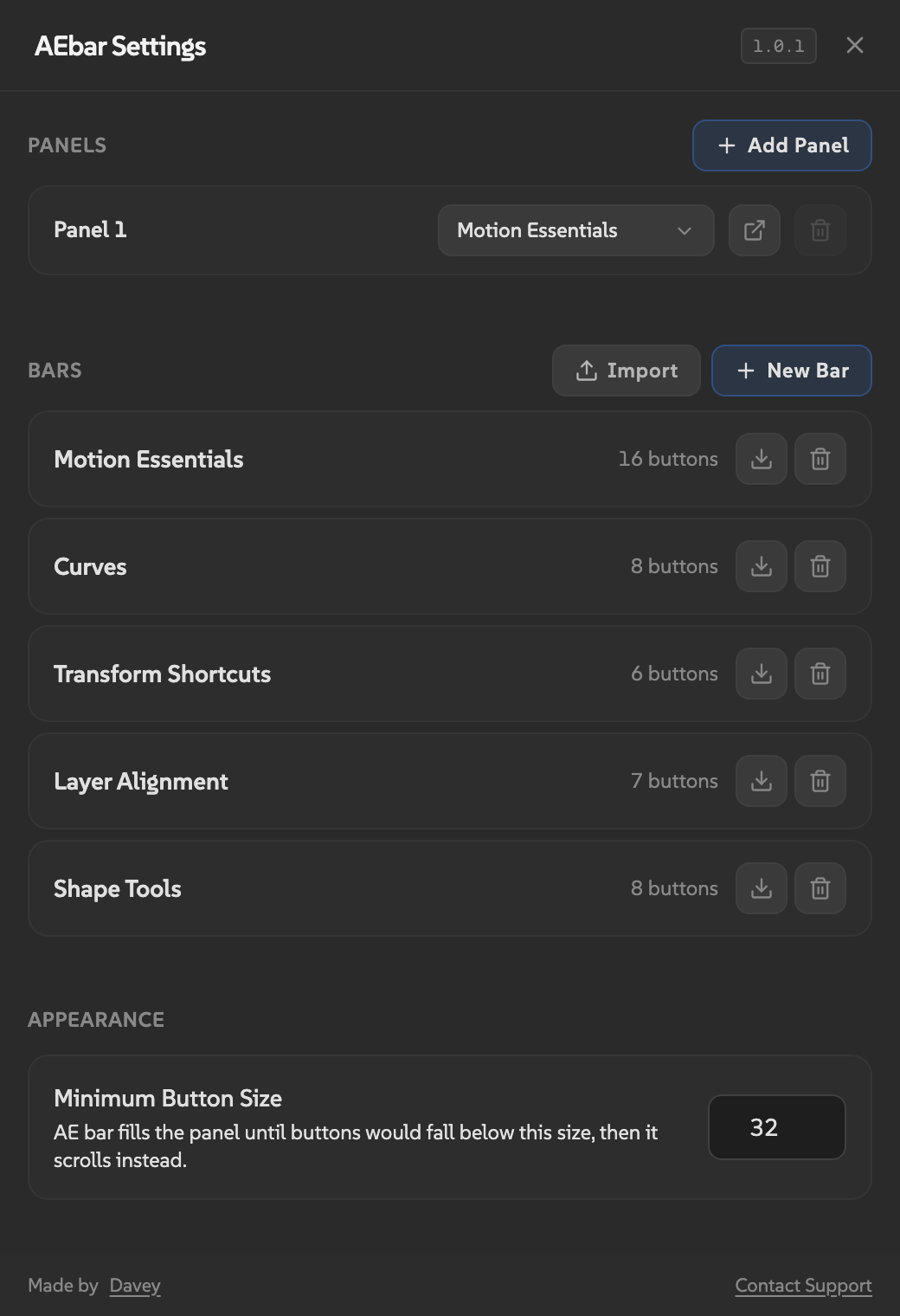The image size is (900, 1316).
Task: Export the Motion Essentials bar
Action: click(x=760, y=459)
